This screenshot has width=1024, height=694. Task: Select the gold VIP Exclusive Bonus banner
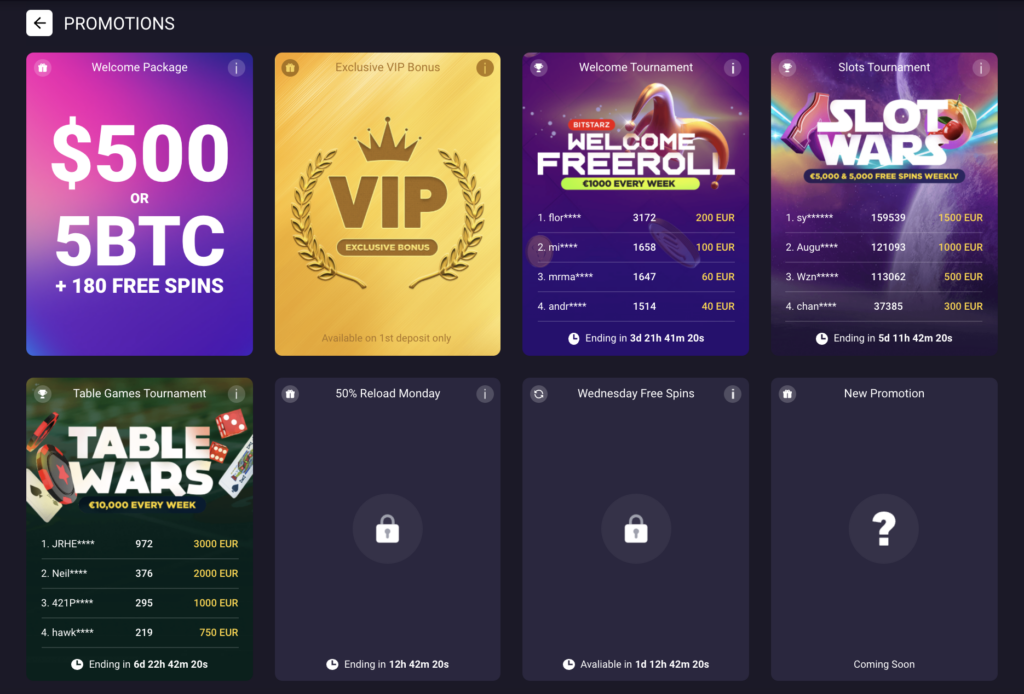coord(388,203)
